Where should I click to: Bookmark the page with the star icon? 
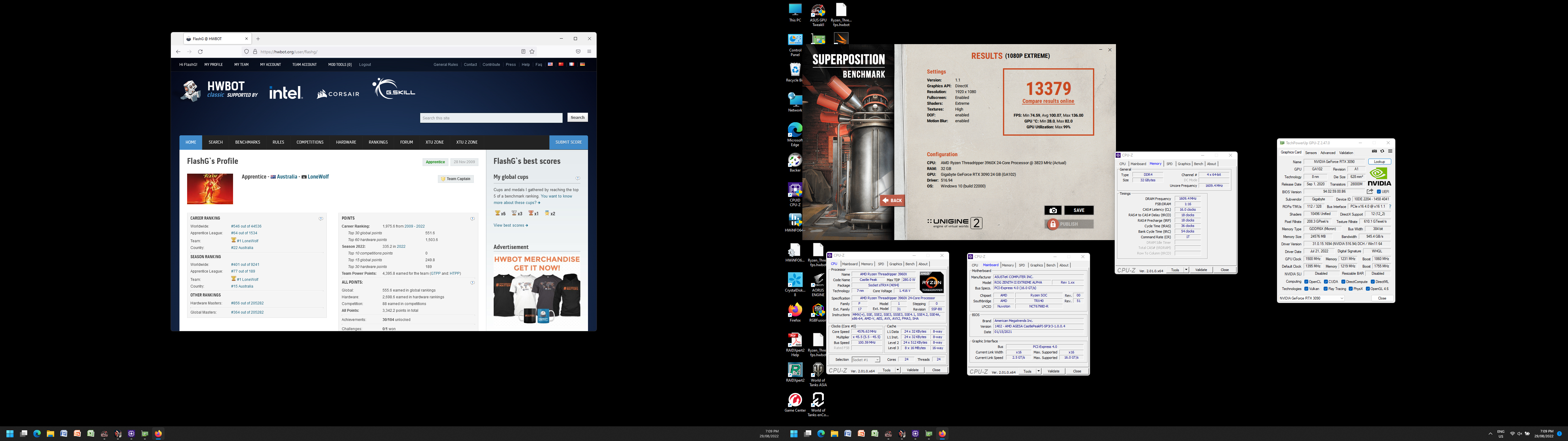pos(532,52)
